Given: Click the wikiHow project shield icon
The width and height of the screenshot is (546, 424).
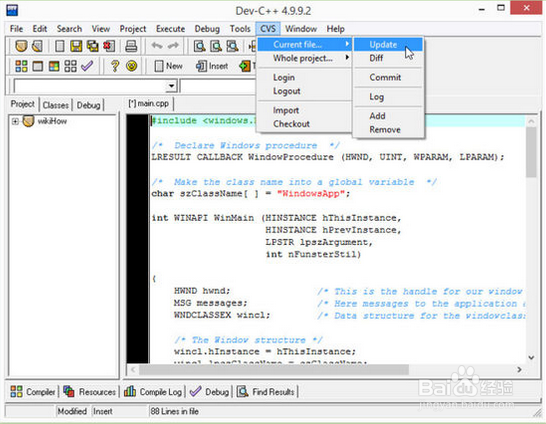Looking at the screenshot, I should (x=28, y=121).
